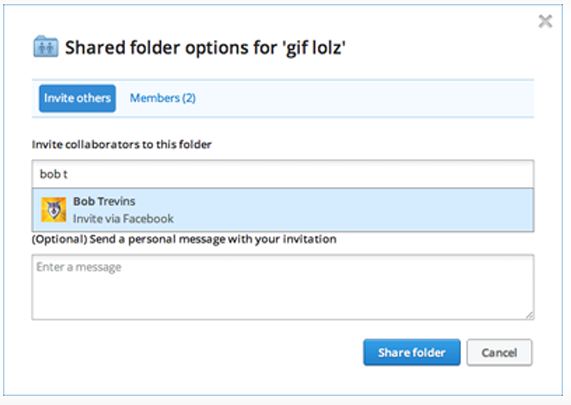This screenshot has width=571, height=405.
Task: Open the Members (2) tab
Action: click(163, 98)
